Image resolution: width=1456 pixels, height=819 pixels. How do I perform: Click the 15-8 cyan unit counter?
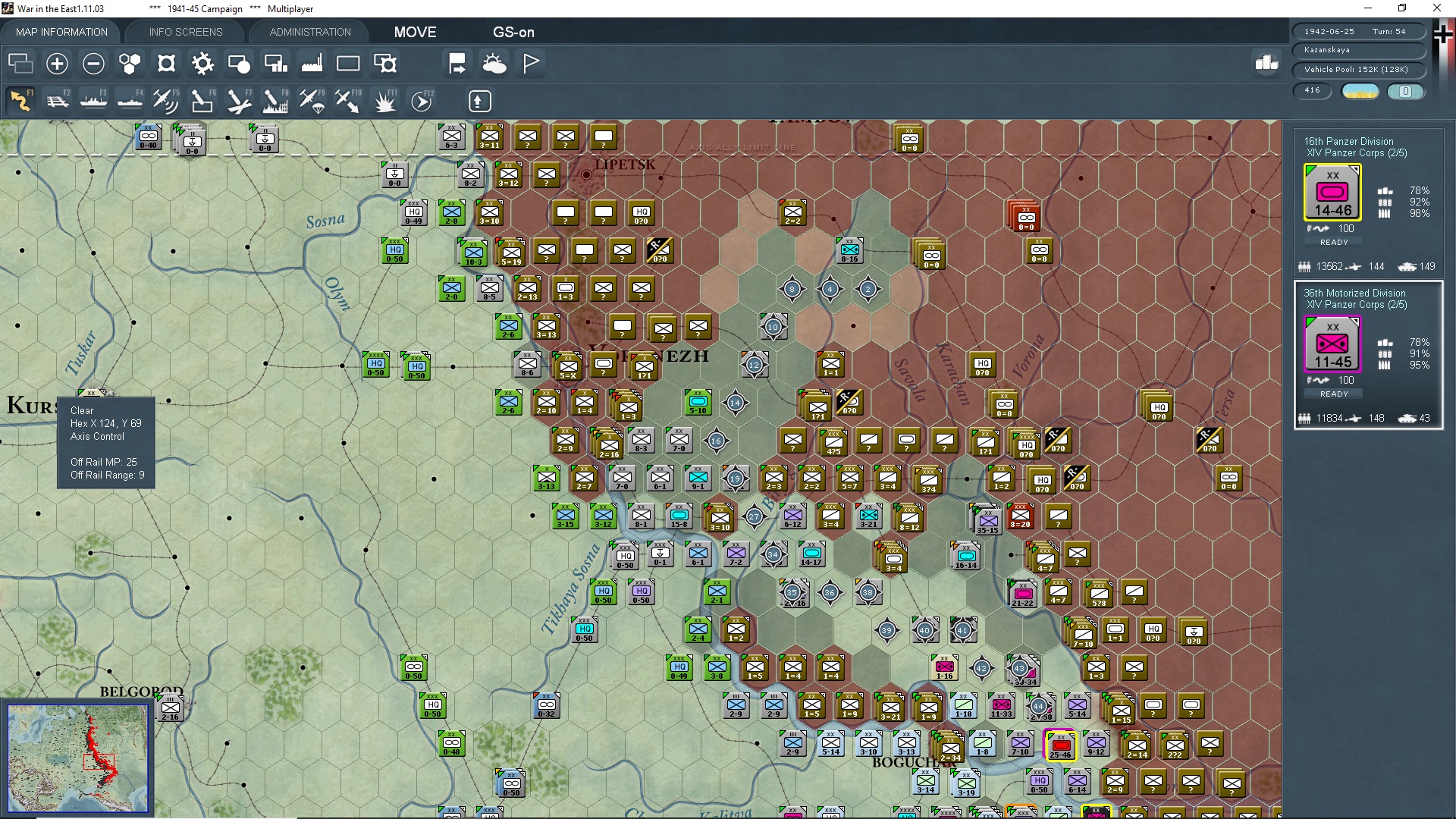coord(679,516)
